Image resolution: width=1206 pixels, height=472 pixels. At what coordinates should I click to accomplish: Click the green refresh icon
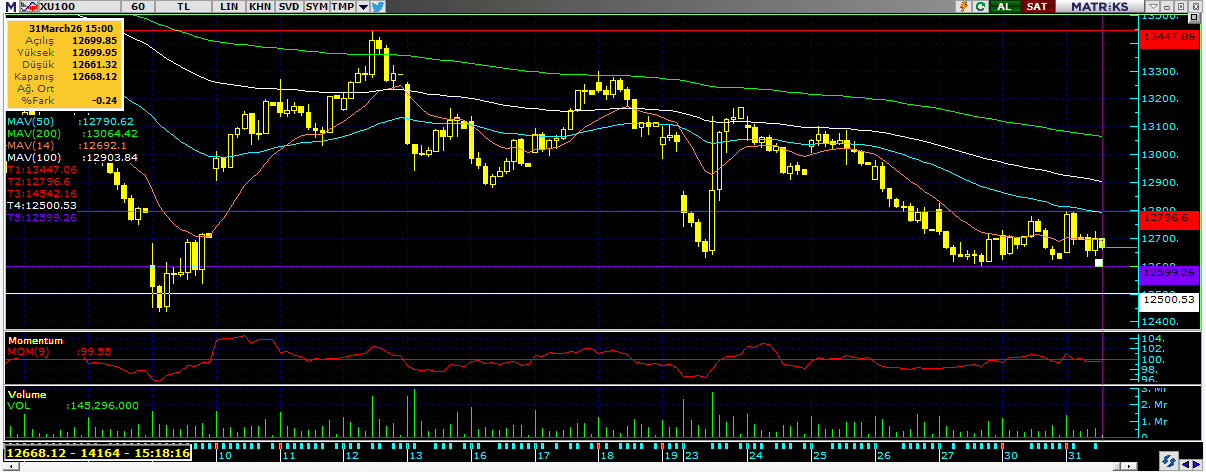(979, 6)
